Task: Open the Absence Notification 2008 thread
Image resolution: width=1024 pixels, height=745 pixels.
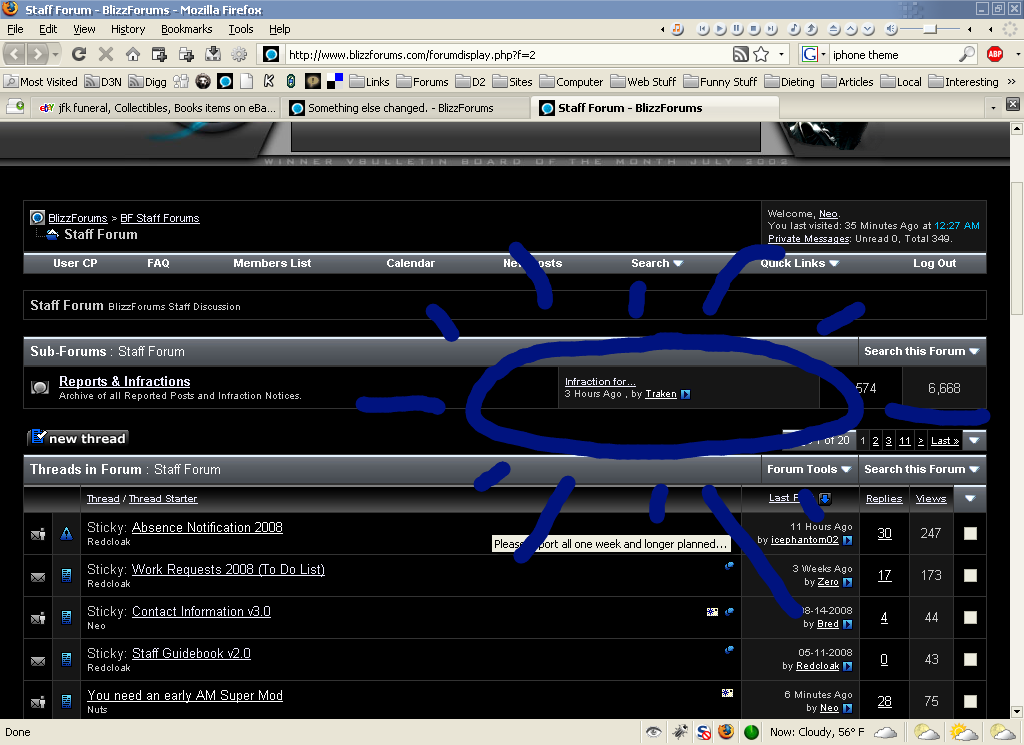Action: coord(207,528)
